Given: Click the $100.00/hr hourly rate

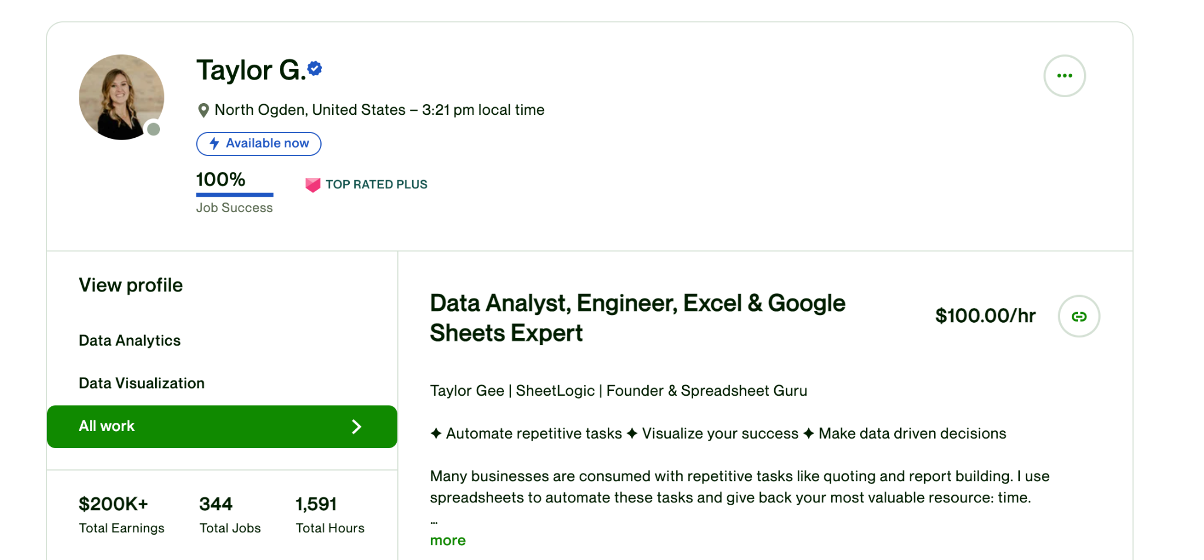Looking at the screenshot, I should 985,316.
